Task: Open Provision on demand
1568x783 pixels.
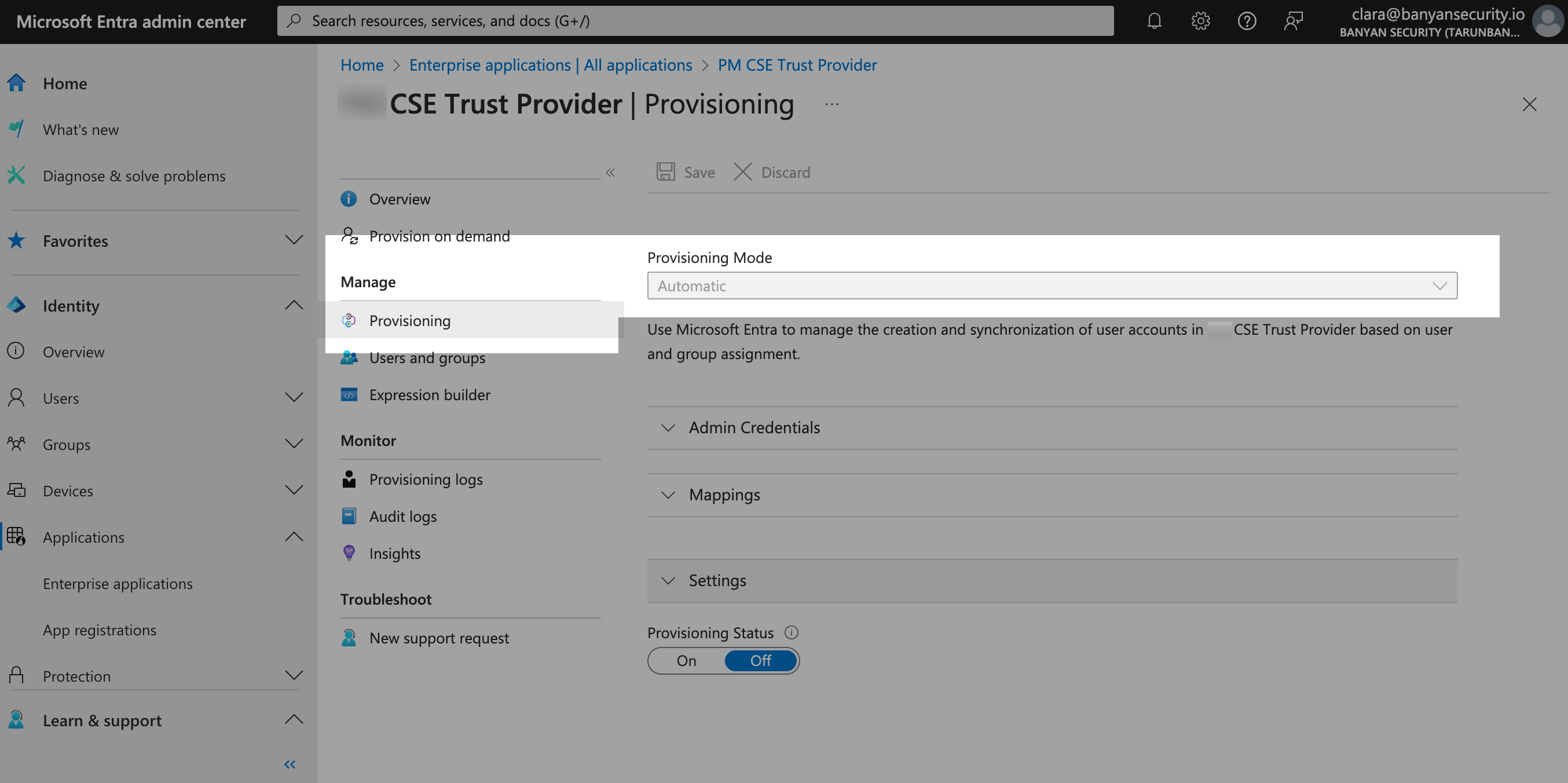Action: coord(439,236)
